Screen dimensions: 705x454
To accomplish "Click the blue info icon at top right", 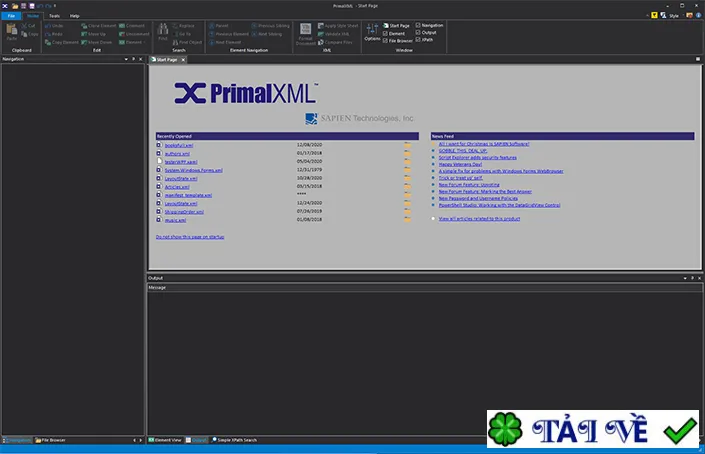I will pos(698,15).
